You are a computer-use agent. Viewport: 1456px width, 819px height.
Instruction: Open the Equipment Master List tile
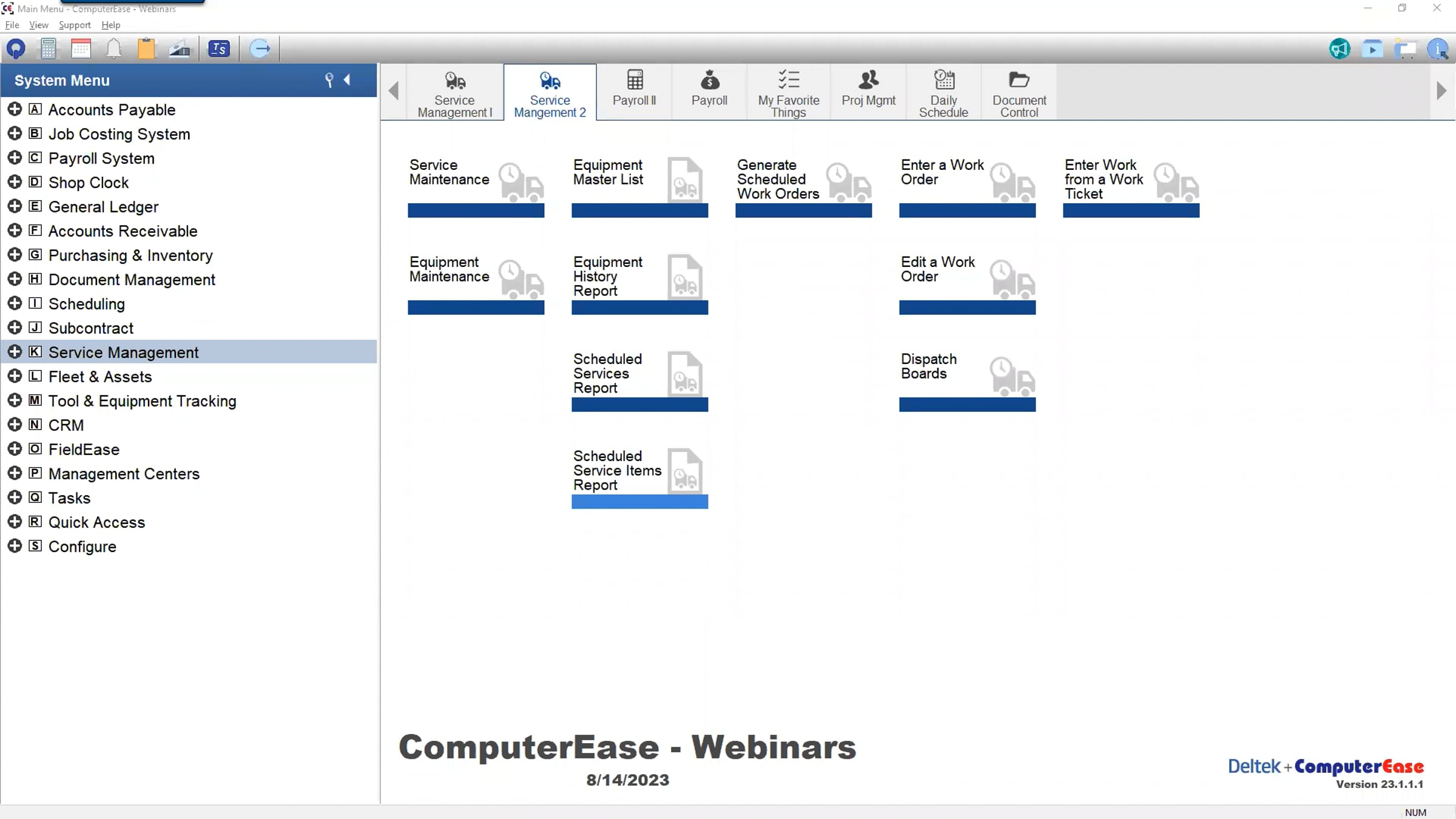(x=639, y=186)
